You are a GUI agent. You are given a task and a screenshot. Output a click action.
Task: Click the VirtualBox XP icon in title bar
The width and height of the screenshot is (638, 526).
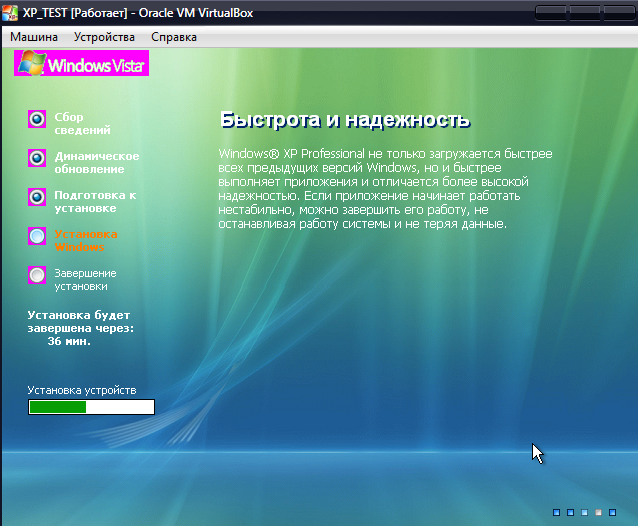click(10, 13)
